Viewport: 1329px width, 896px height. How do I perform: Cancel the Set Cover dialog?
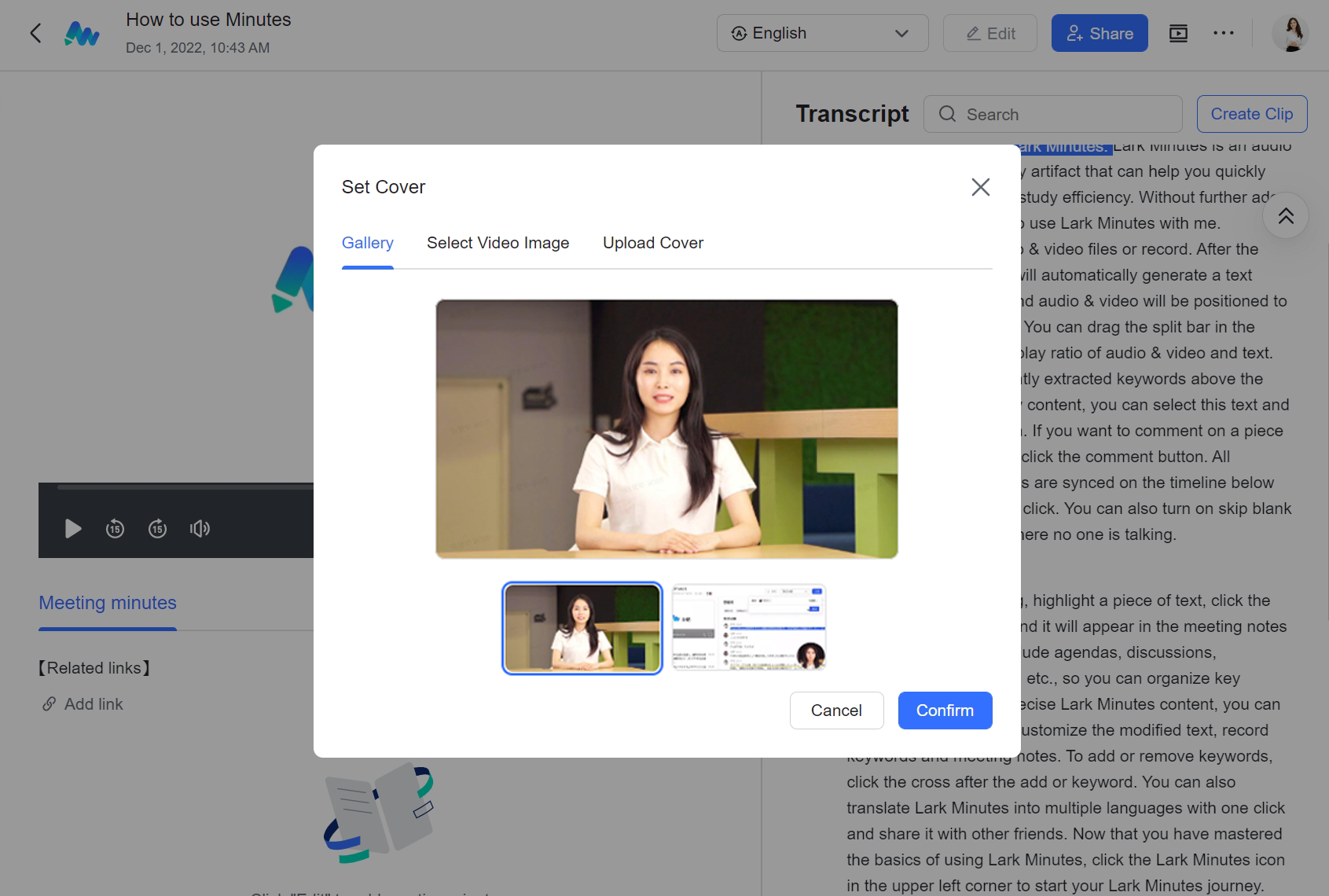point(836,711)
